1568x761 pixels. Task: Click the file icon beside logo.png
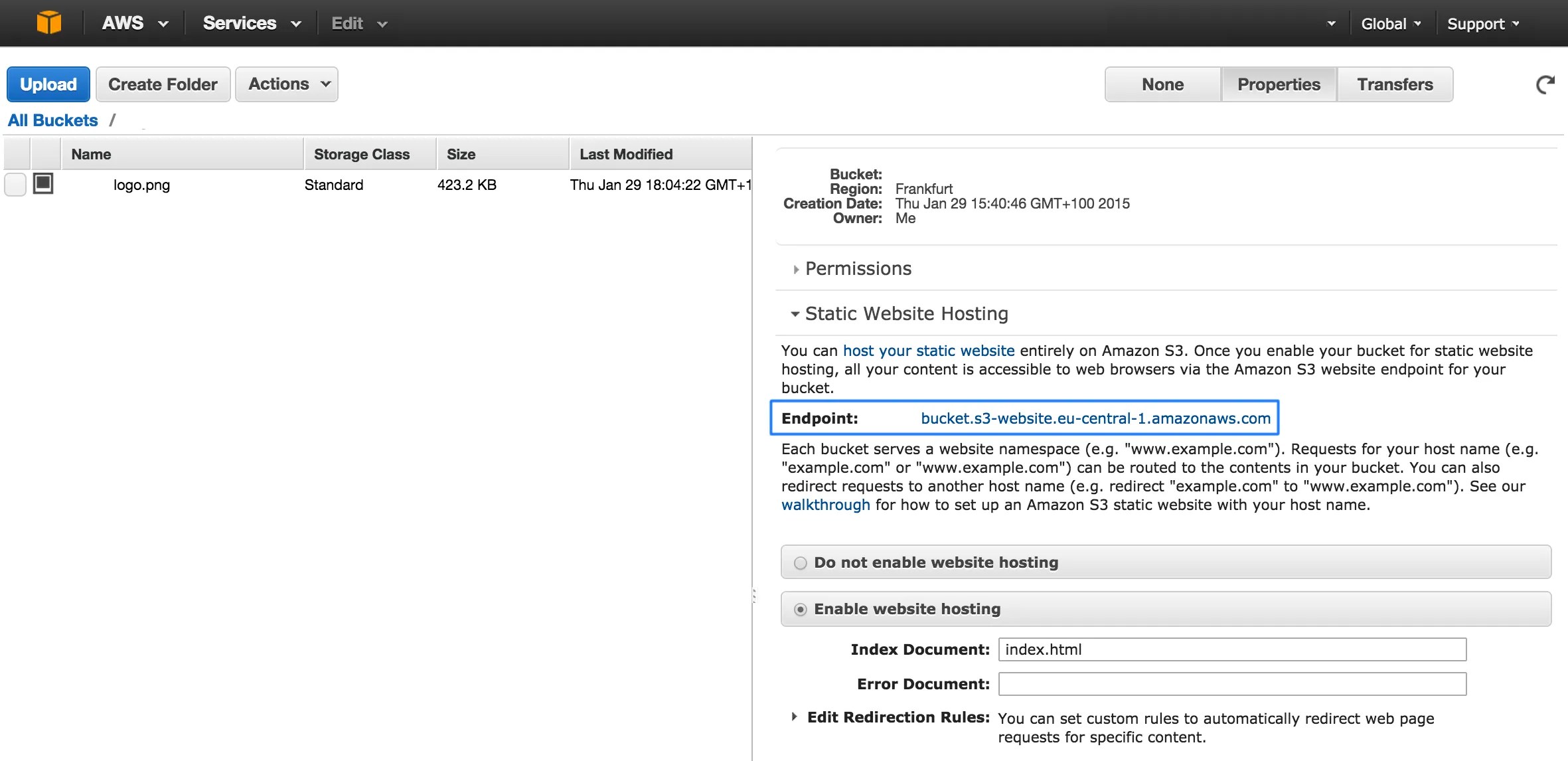[x=44, y=185]
